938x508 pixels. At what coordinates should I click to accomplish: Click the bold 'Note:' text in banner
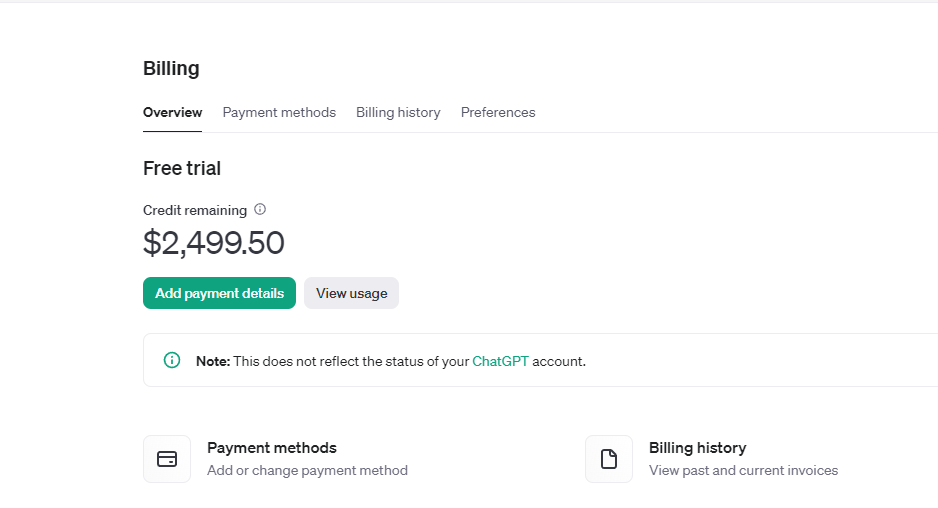point(213,361)
